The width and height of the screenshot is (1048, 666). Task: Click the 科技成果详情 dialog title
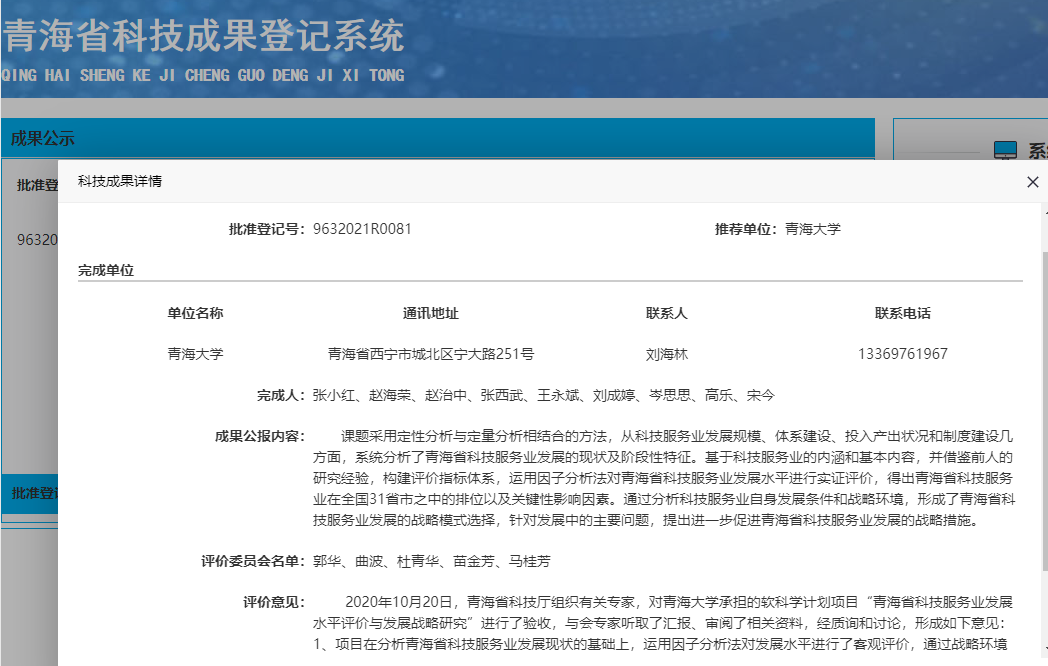coord(120,181)
